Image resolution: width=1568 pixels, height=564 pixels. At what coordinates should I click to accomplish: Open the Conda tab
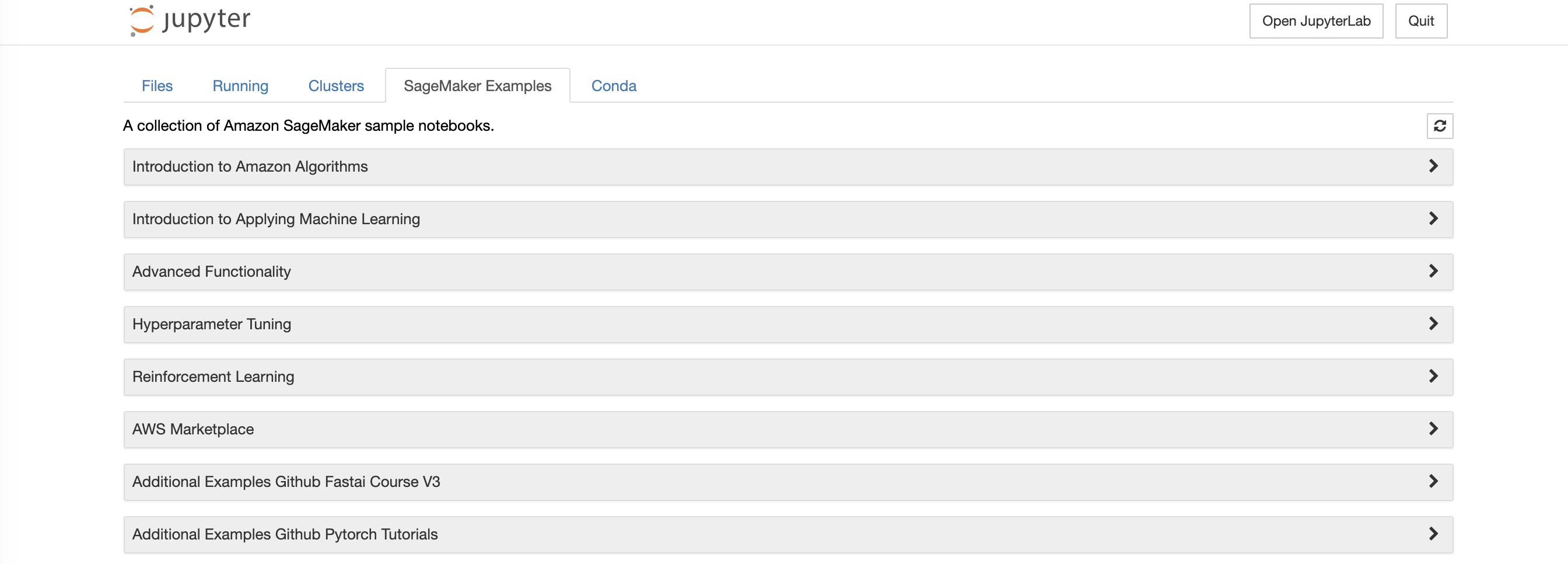pos(613,86)
